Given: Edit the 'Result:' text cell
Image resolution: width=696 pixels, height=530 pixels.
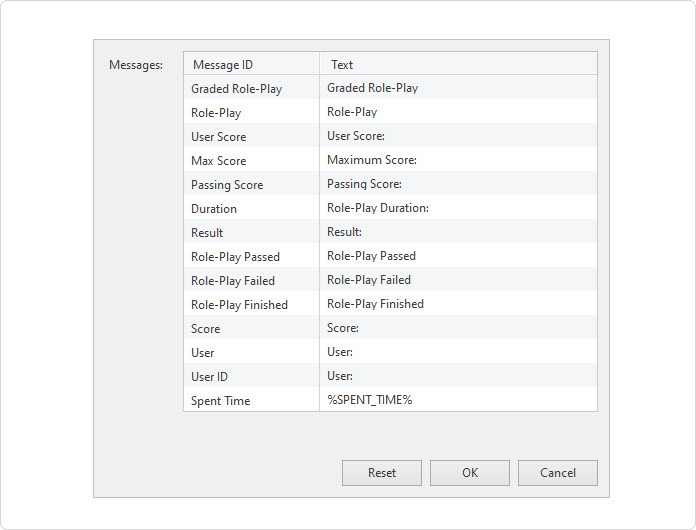Looking at the screenshot, I should pos(458,232).
